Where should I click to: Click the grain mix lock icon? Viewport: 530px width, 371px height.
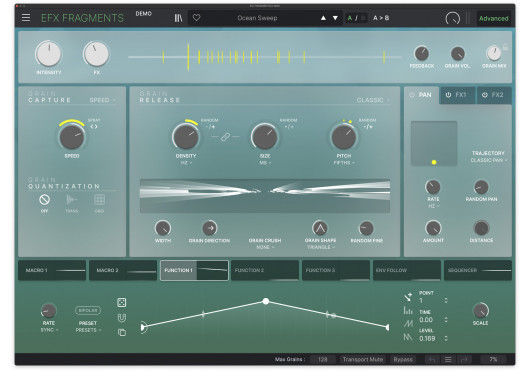pos(505,47)
